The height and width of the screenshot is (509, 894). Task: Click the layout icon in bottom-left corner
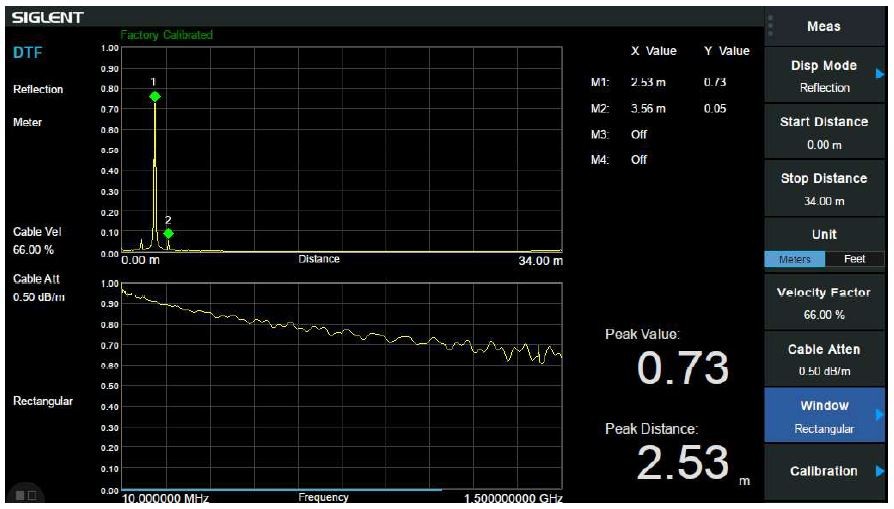[x=25, y=495]
